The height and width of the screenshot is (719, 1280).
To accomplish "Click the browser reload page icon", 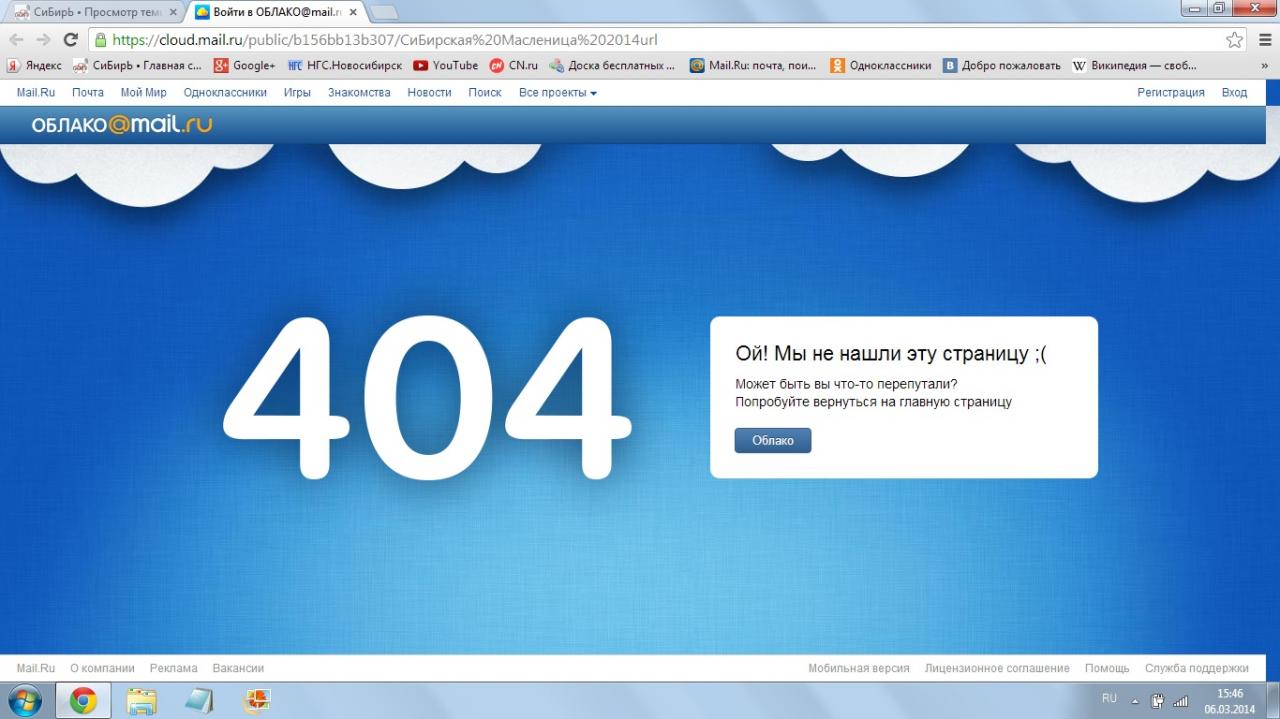I will (x=70, y=40).
